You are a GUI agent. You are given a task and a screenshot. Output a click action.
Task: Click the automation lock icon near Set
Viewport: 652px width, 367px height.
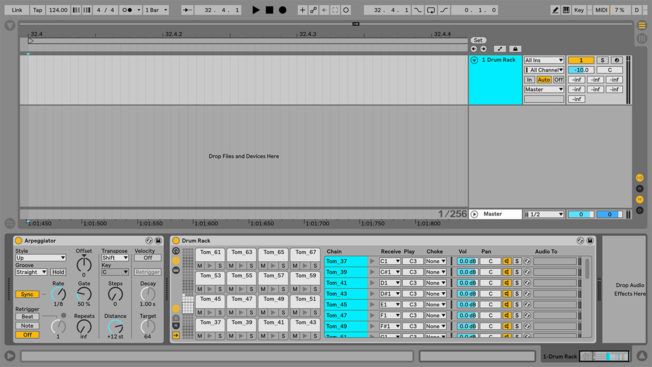click(x=515, y=49)
